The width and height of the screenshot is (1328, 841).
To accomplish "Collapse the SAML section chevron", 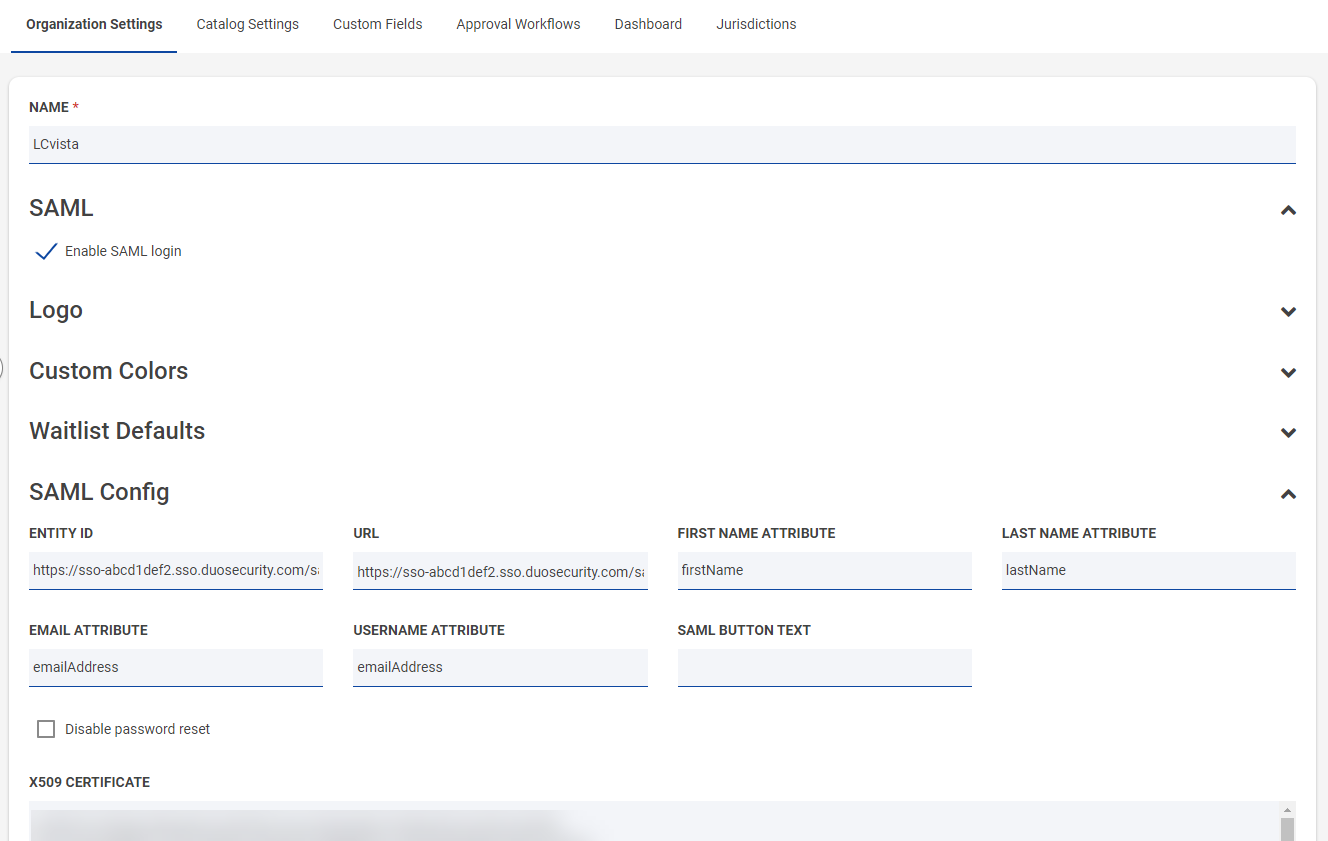I will point(1288,210).
